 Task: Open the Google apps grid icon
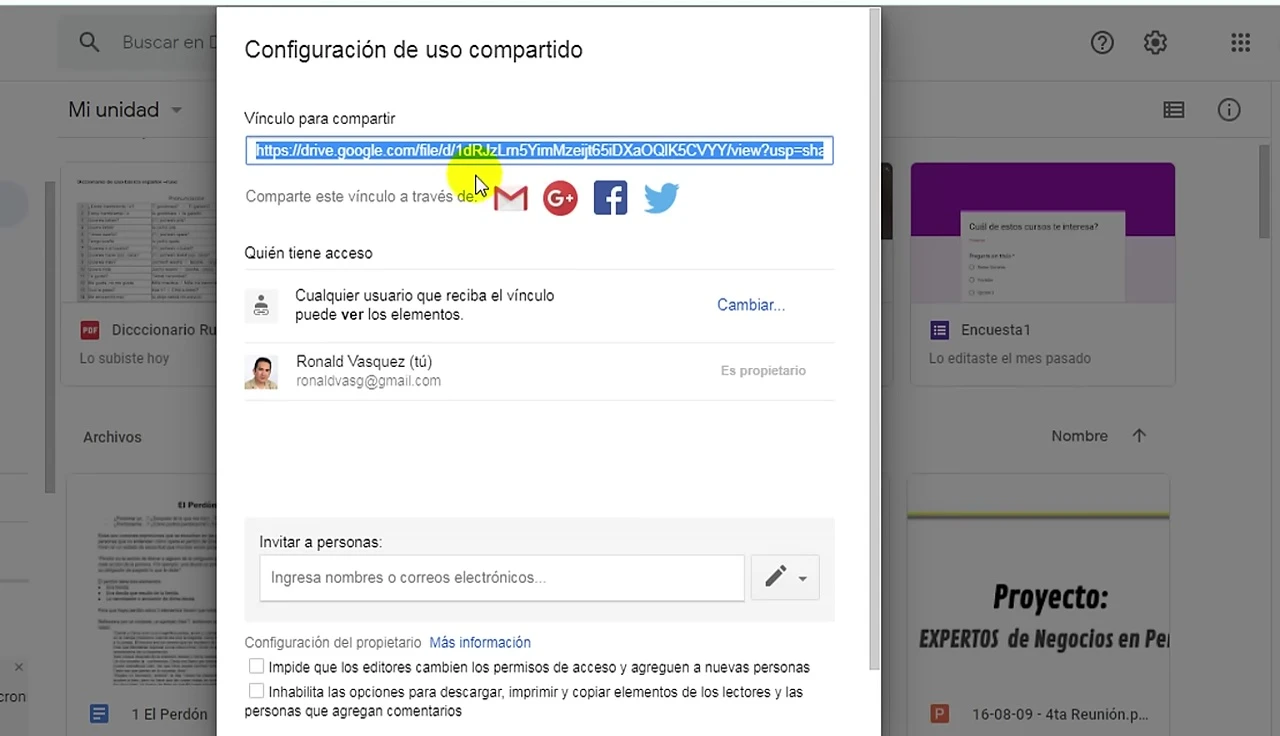click(1240, 42)
